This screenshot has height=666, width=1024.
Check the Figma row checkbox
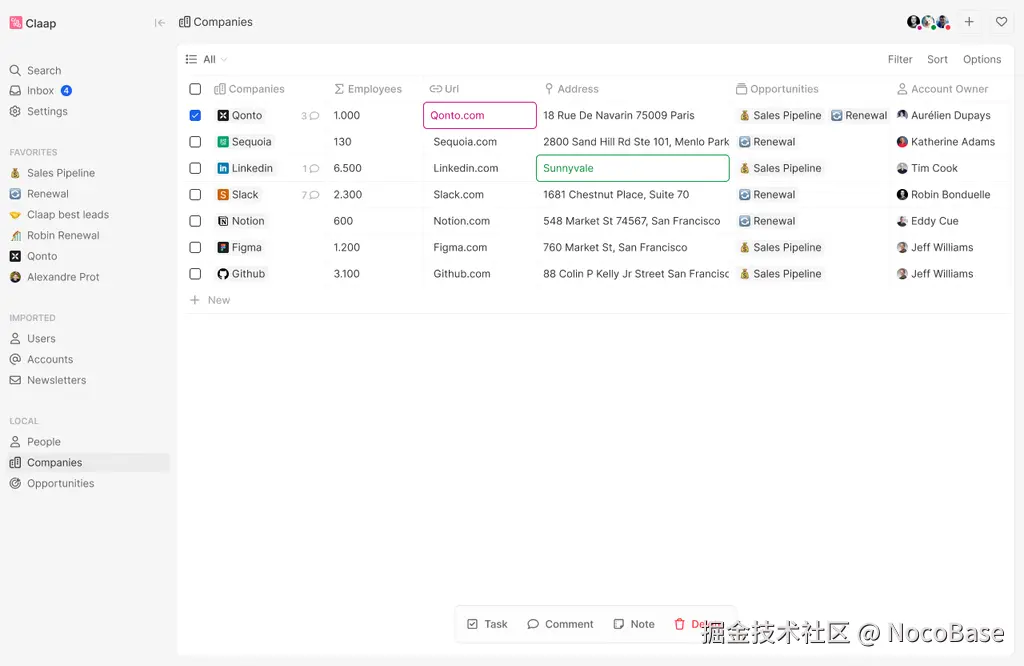pyautogui.click(x=195, y=247)
